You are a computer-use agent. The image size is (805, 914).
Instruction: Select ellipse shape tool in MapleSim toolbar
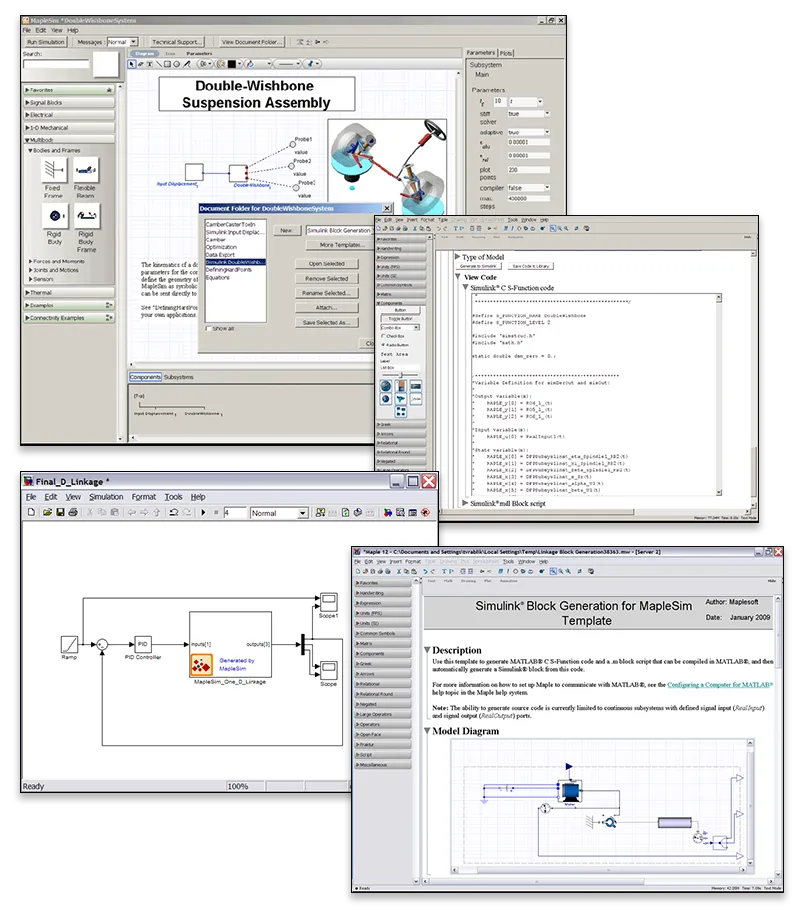(x=177, y=64)
